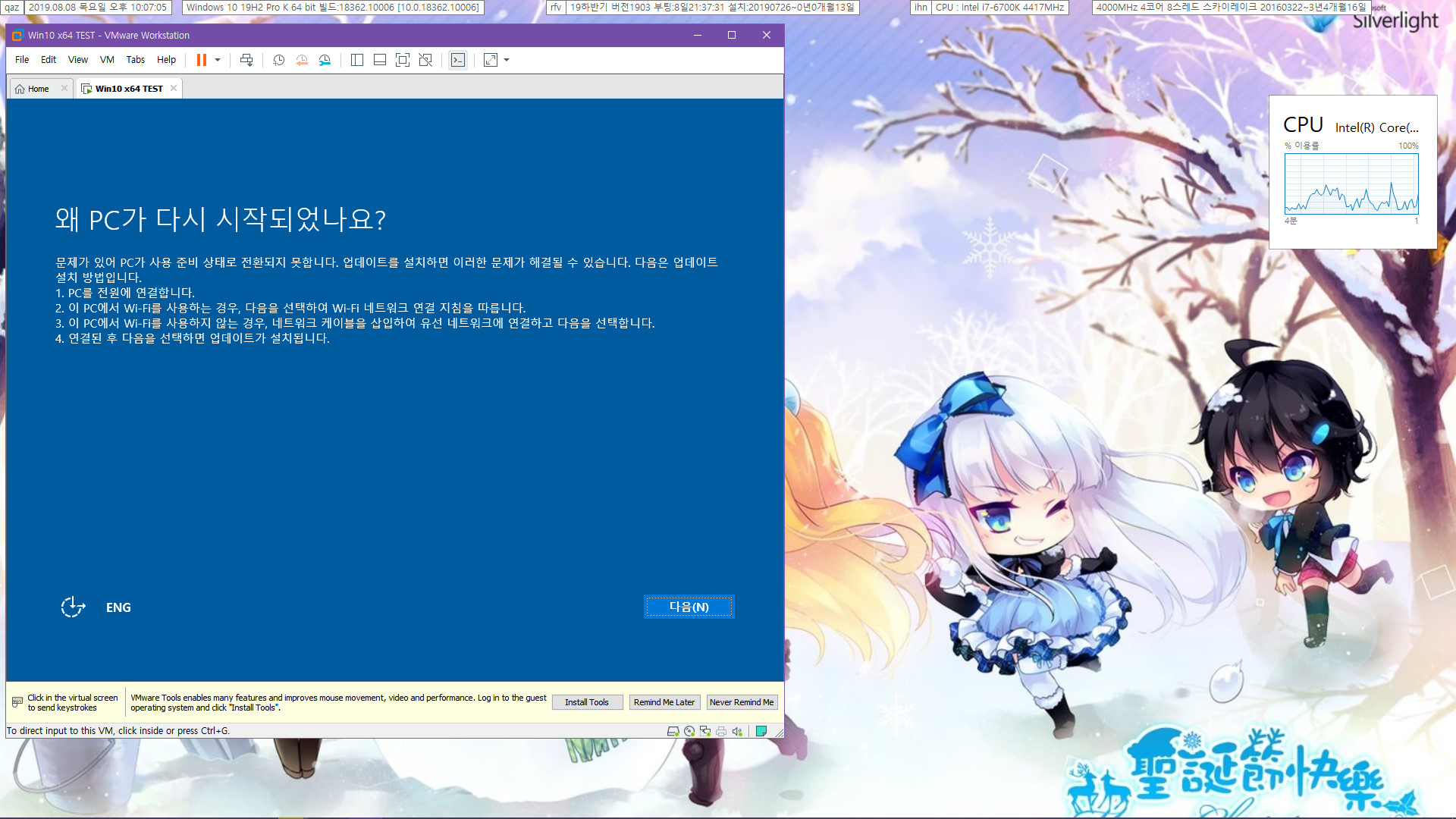Open the VM menu
1456x819 pixels.
pyautogui.click(x=107, y=60)
